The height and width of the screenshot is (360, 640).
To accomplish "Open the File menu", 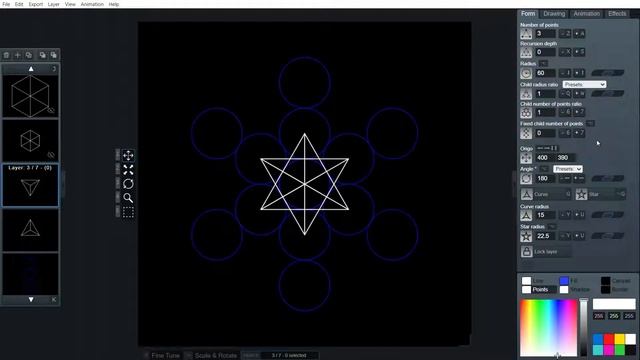I will point(6,4).
